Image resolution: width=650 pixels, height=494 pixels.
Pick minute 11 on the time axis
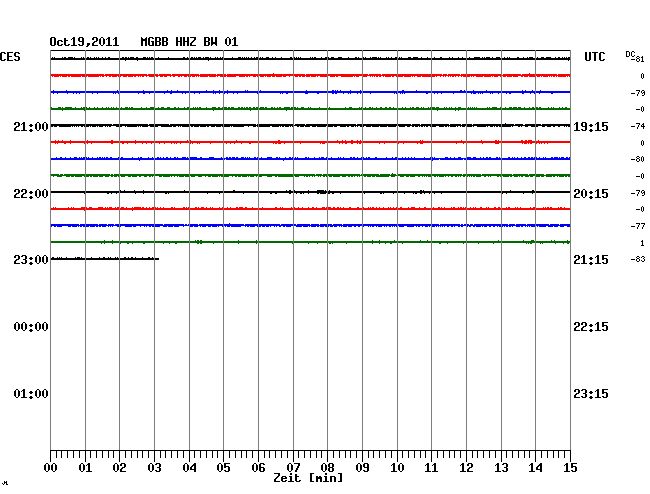click(431, 467)
